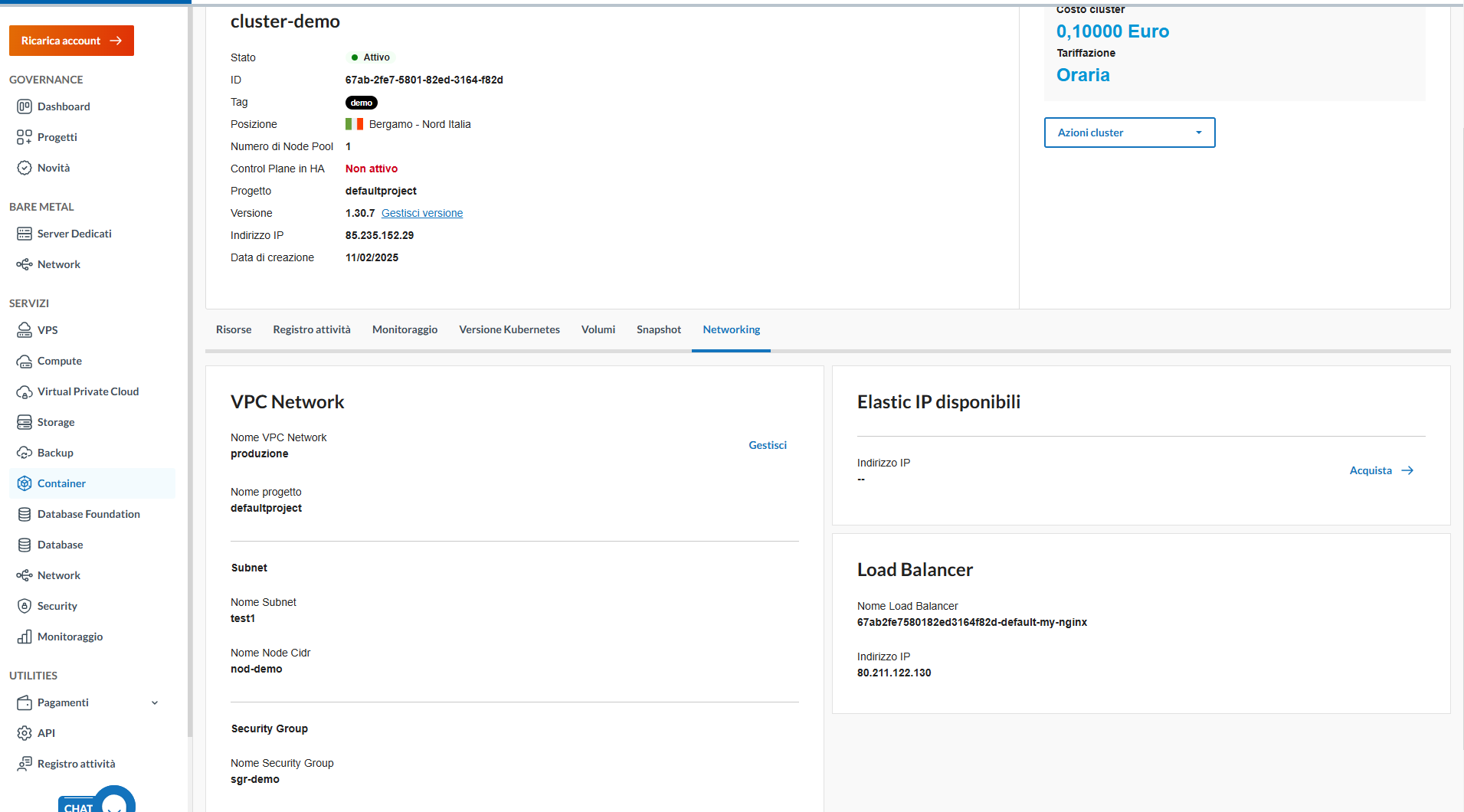Open the Gestisci versione link
The image size is (1464, 812).
pyautogui.click(x=421, y=213)
